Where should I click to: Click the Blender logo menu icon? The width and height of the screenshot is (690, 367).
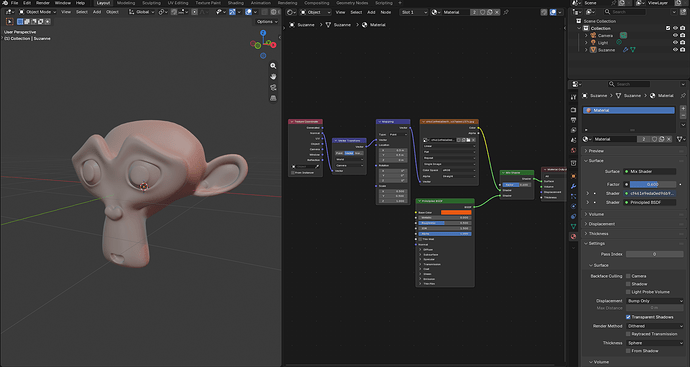pos(5,3)
